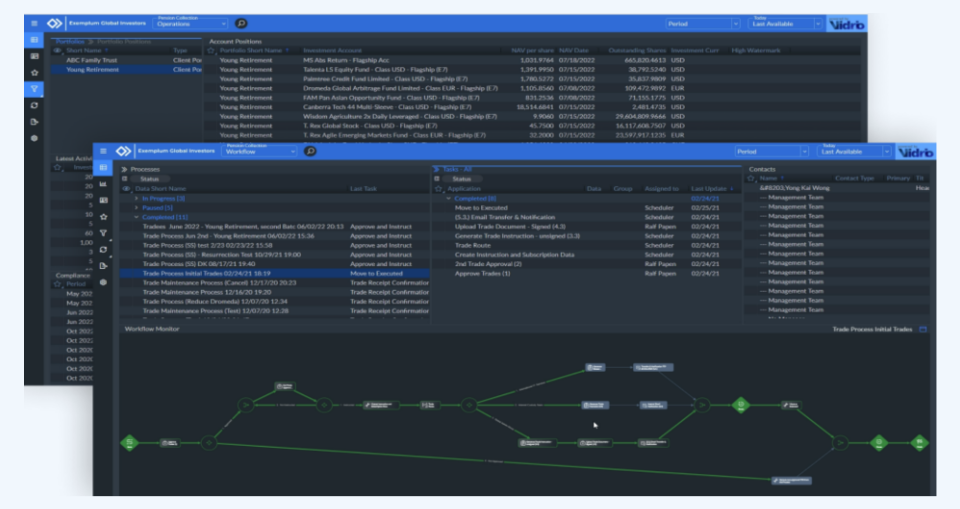Open the hamburger menu in Workflow window

103,151
